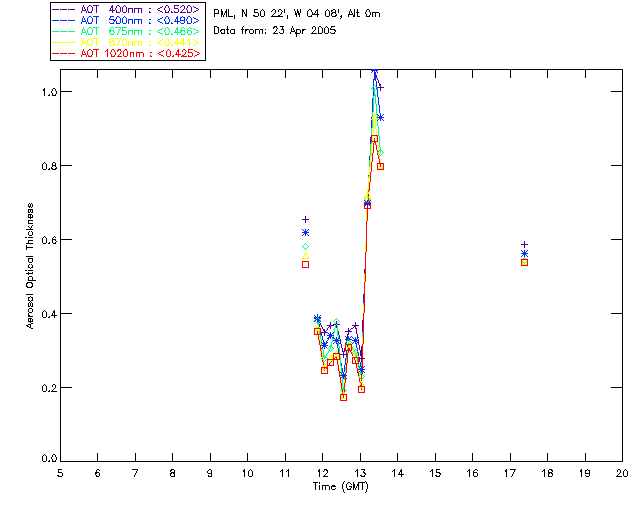
Task: Click the x-axis tick label "10"
Action: click(x=248, y=473)
